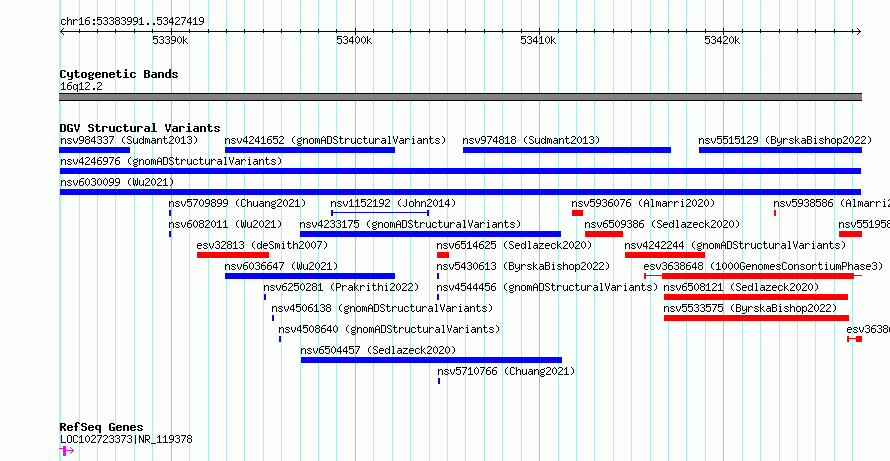Select the nsv6036647 (Wu2021) blue bar

click(309, 276)
